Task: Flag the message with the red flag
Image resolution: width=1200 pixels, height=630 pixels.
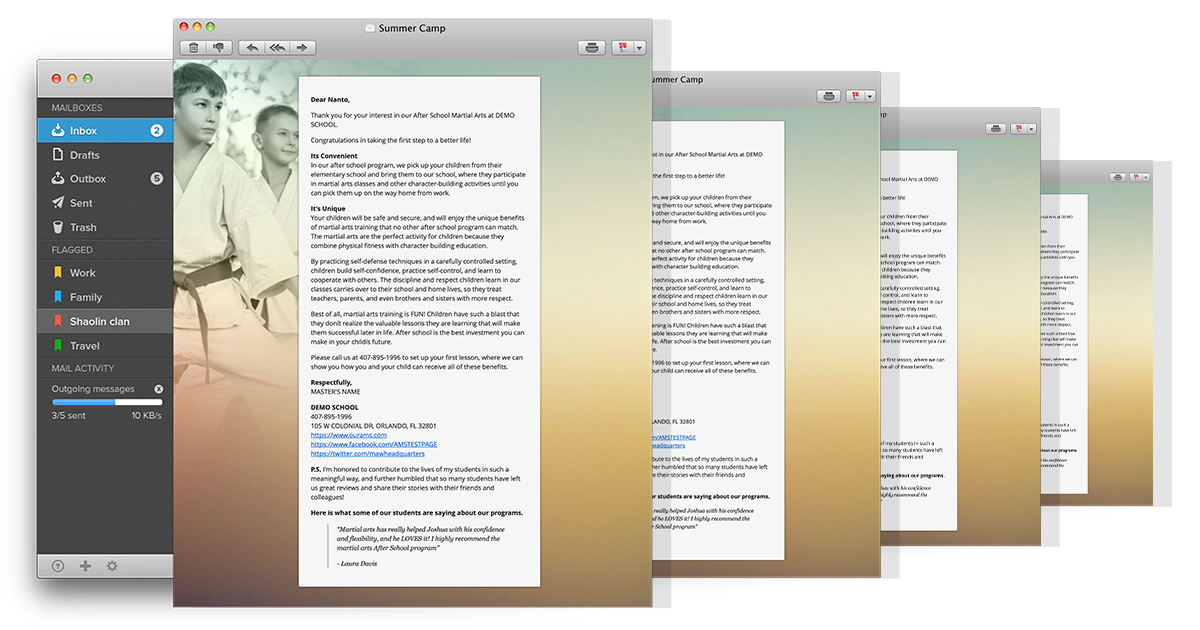Action: point(623,48)
